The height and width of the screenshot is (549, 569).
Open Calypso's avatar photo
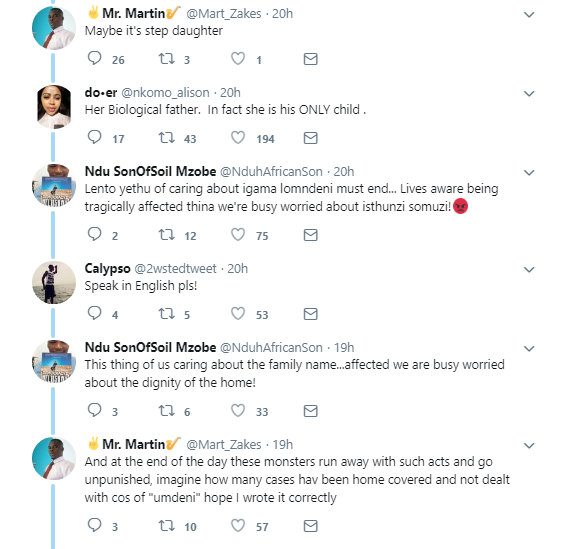pyautogui.click(x=54, y=282)
